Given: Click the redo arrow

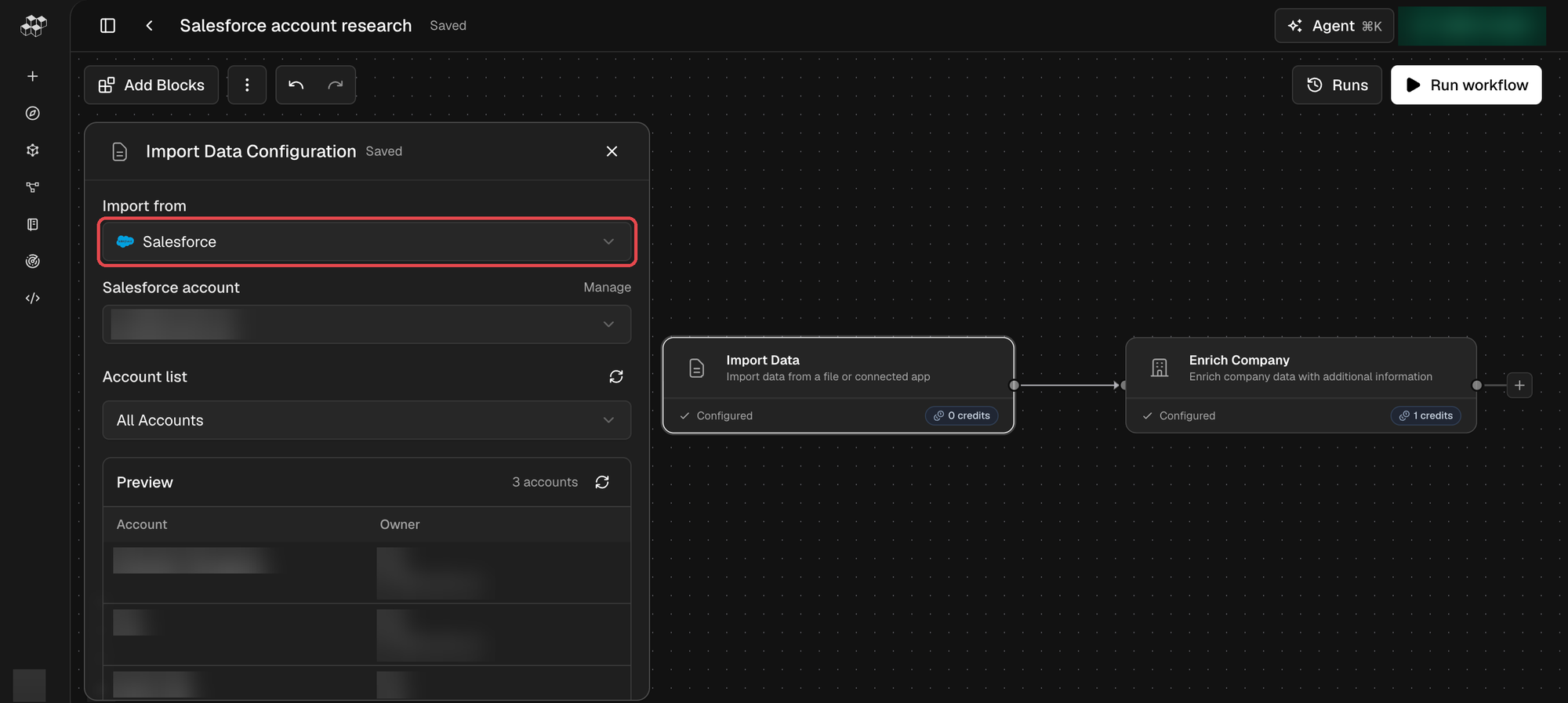Looking at the screenshot, I should click(x=336, y=85).
